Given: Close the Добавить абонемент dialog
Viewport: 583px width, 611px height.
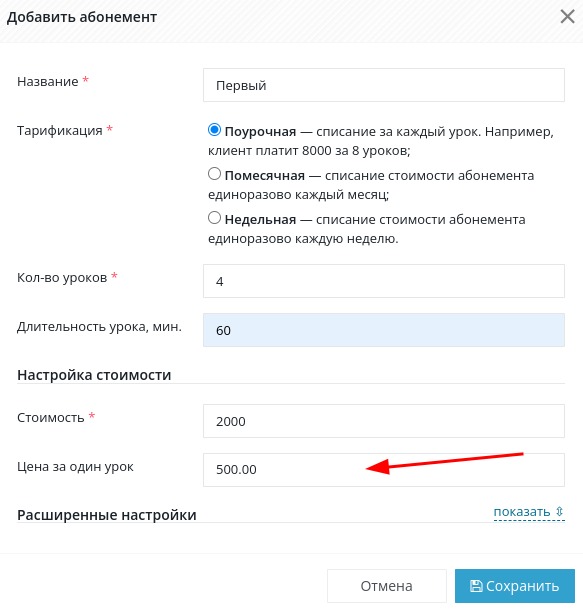Looking at the screenshot, I should [x=567, y=17].
